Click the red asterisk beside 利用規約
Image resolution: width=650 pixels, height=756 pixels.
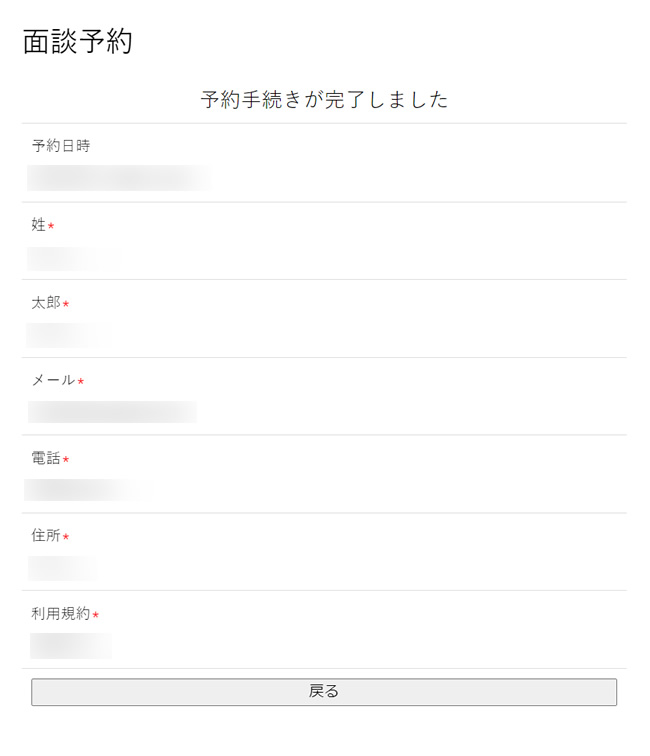tap(96, 615)
